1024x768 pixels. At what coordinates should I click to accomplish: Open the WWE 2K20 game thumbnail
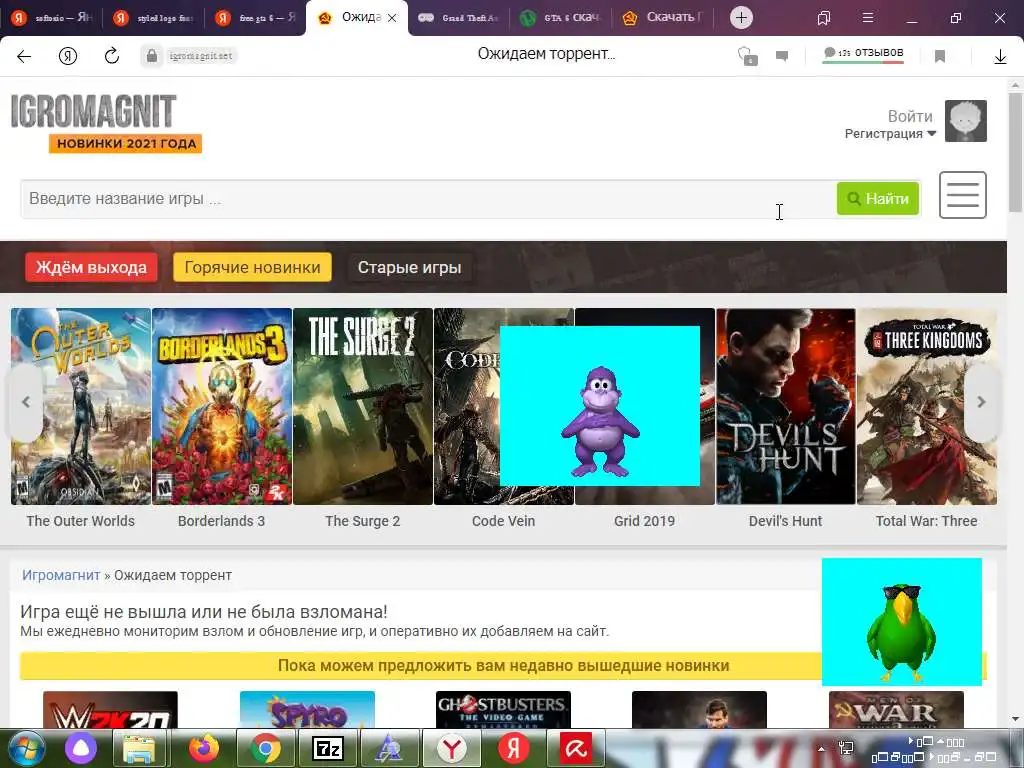pos(110,710)
